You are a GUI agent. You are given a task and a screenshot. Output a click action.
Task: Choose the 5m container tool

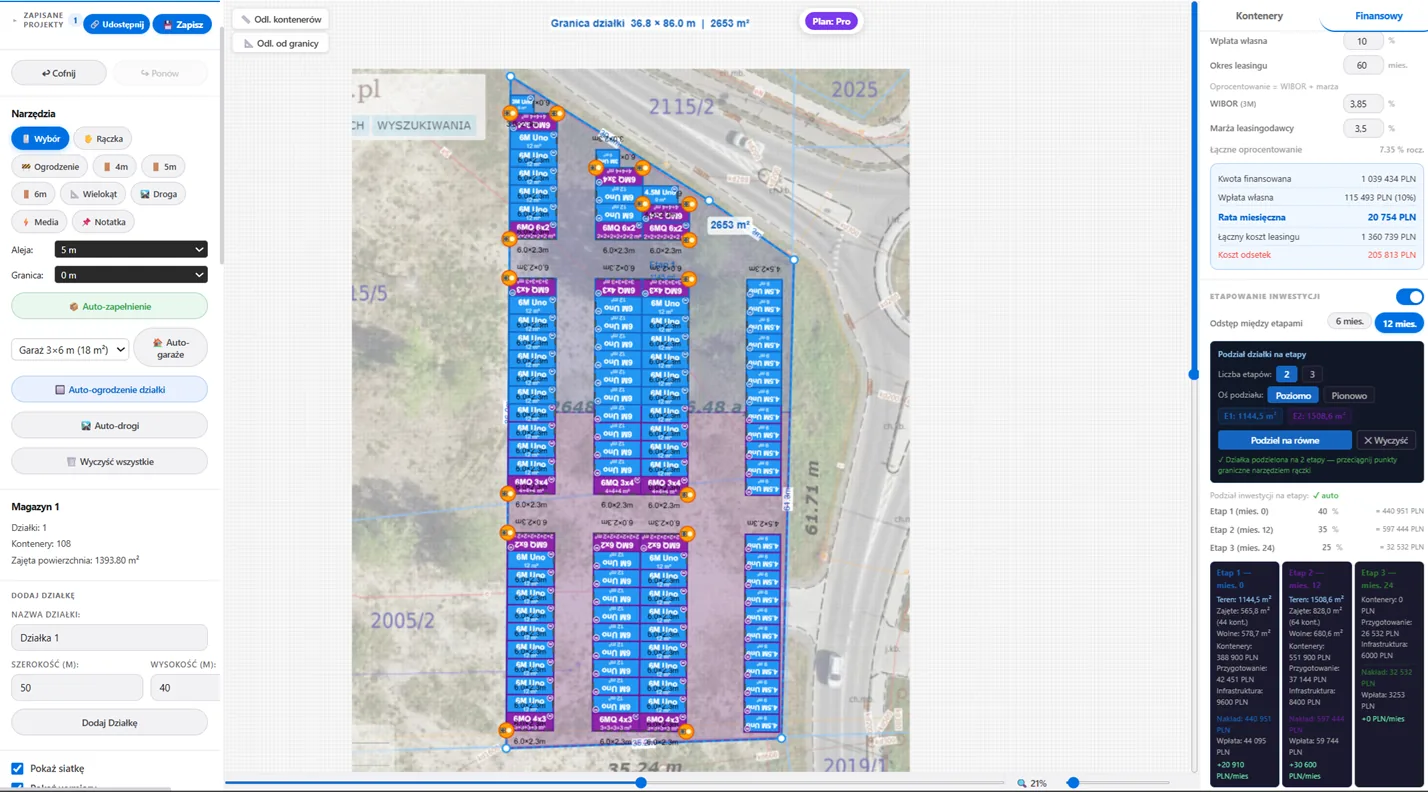click(x=164, y=167)
